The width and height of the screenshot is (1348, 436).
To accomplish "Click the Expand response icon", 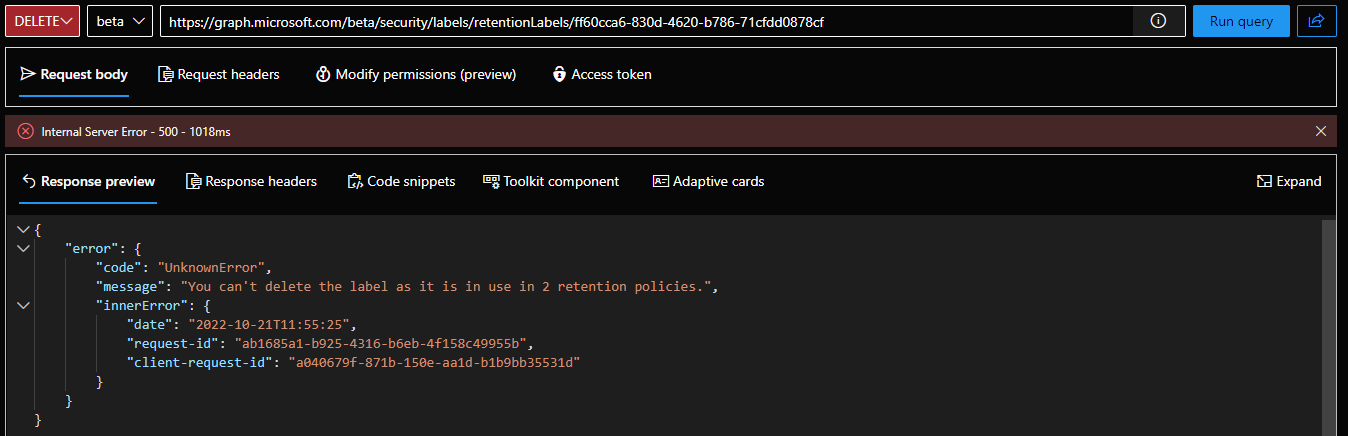I will click(1264, 181).
